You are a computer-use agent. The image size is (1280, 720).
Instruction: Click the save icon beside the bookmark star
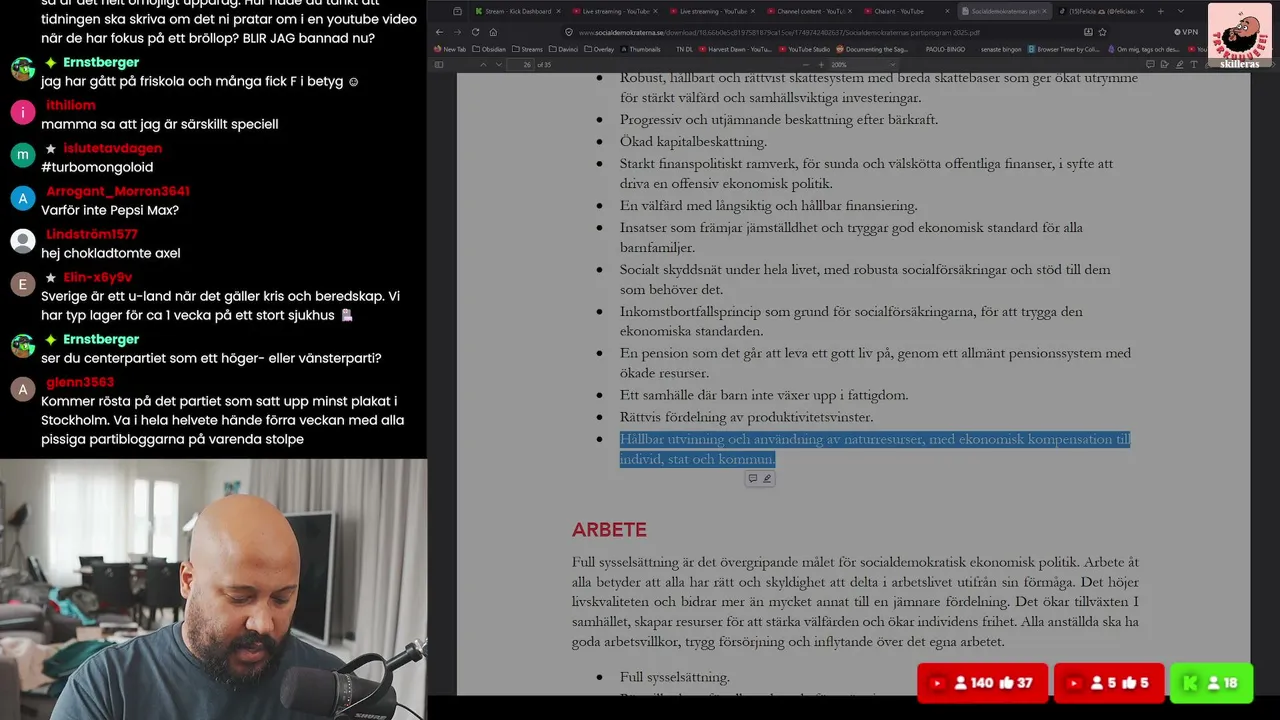(1087, 32)
